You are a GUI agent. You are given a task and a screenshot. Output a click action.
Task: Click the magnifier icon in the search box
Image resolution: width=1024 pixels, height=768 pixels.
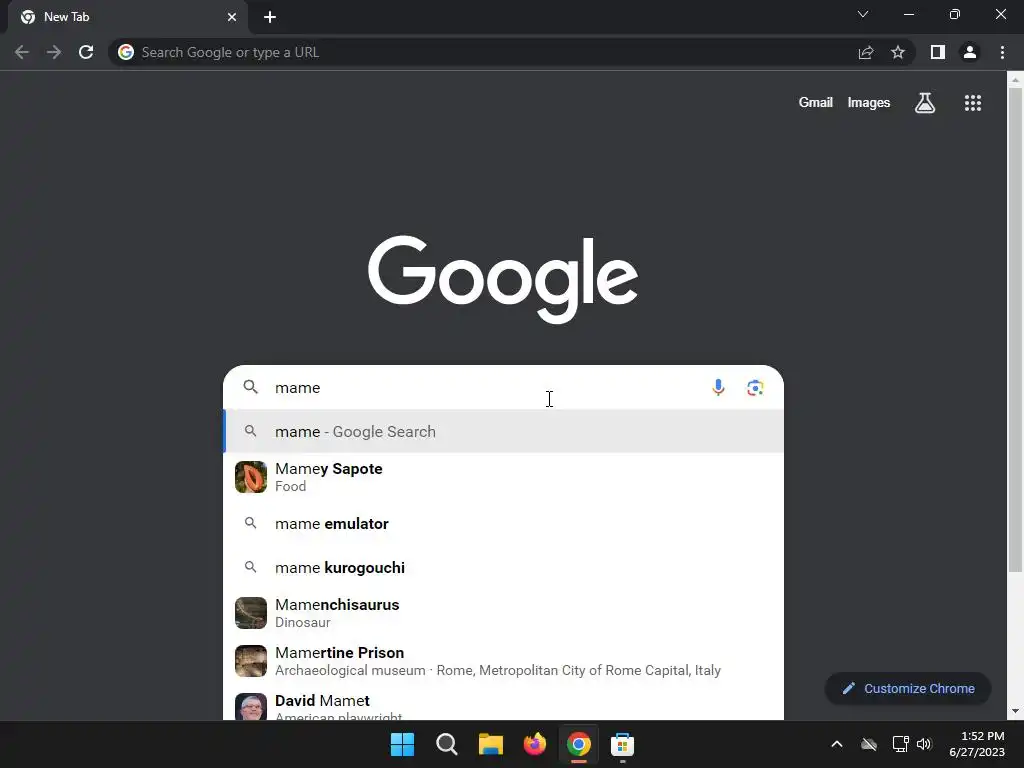pyautogui.click(x=251, y=387)
